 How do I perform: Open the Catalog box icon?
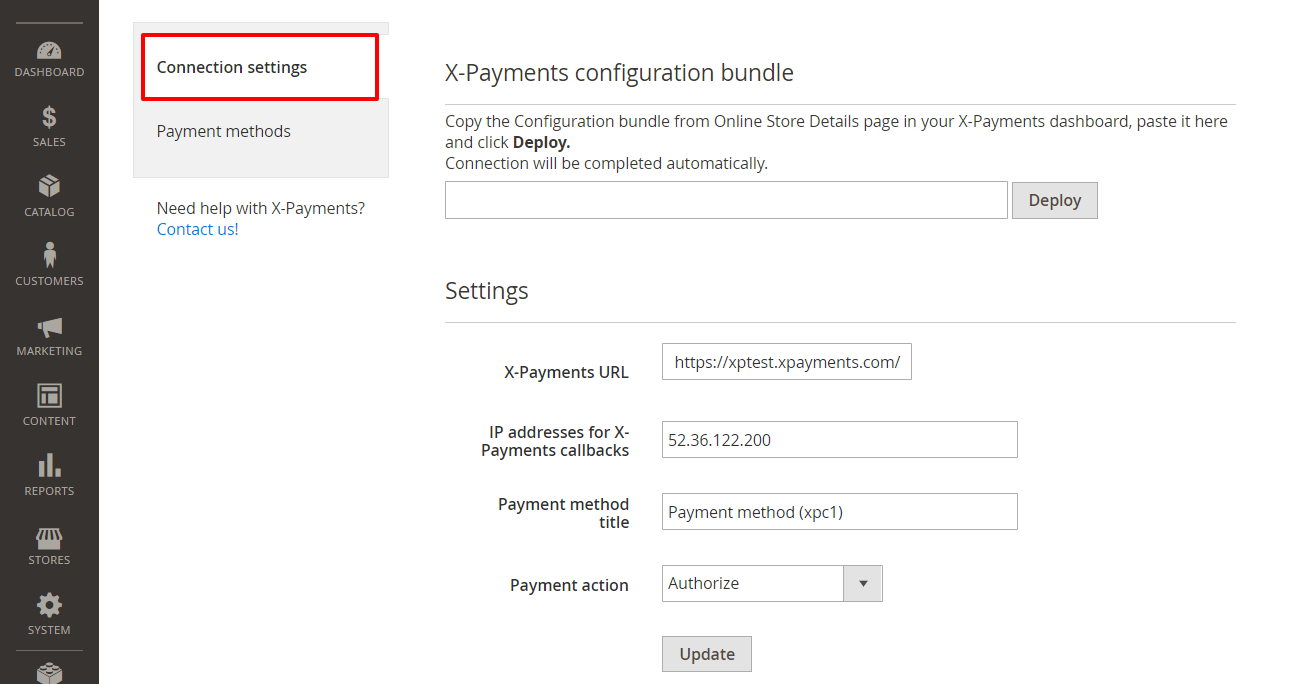click(x=49, y=186)
